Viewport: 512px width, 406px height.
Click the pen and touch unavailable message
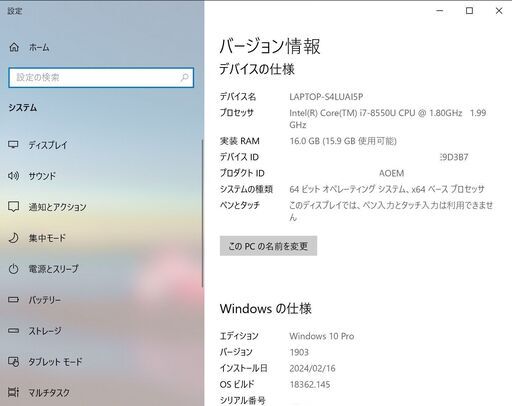click(391, 211)
